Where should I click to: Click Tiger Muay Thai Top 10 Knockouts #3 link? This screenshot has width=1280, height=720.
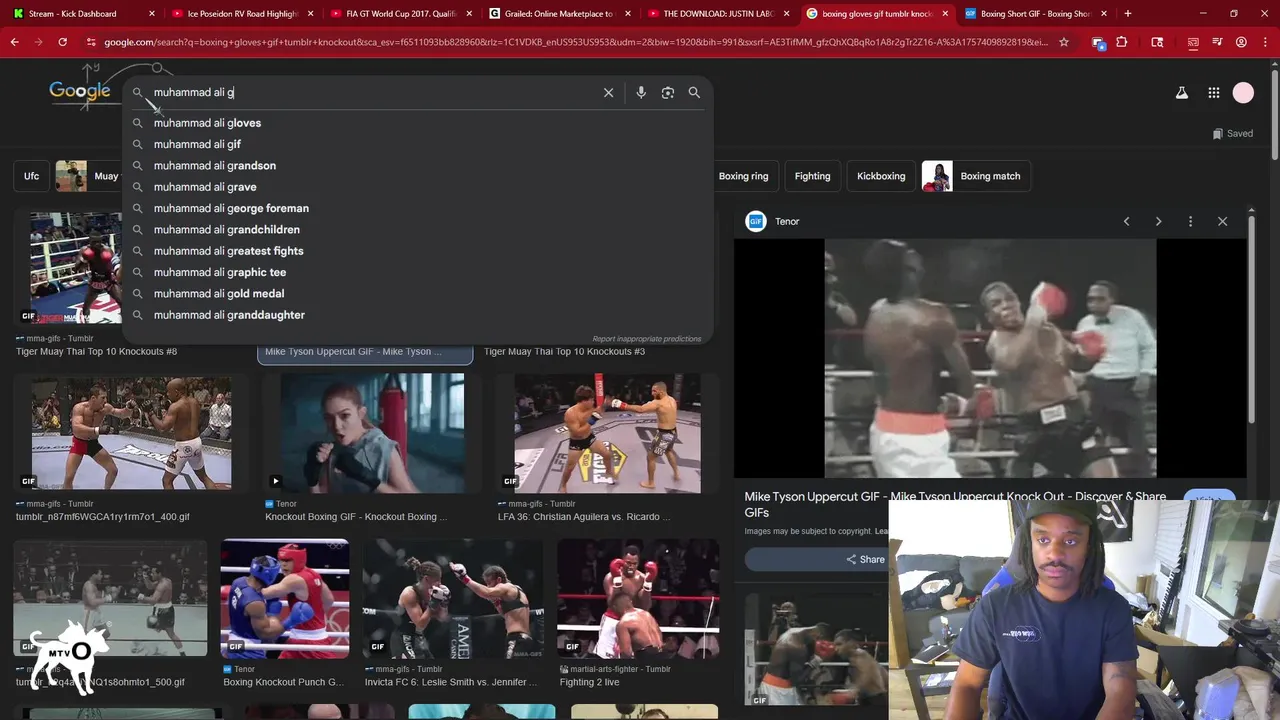point(564,352)
